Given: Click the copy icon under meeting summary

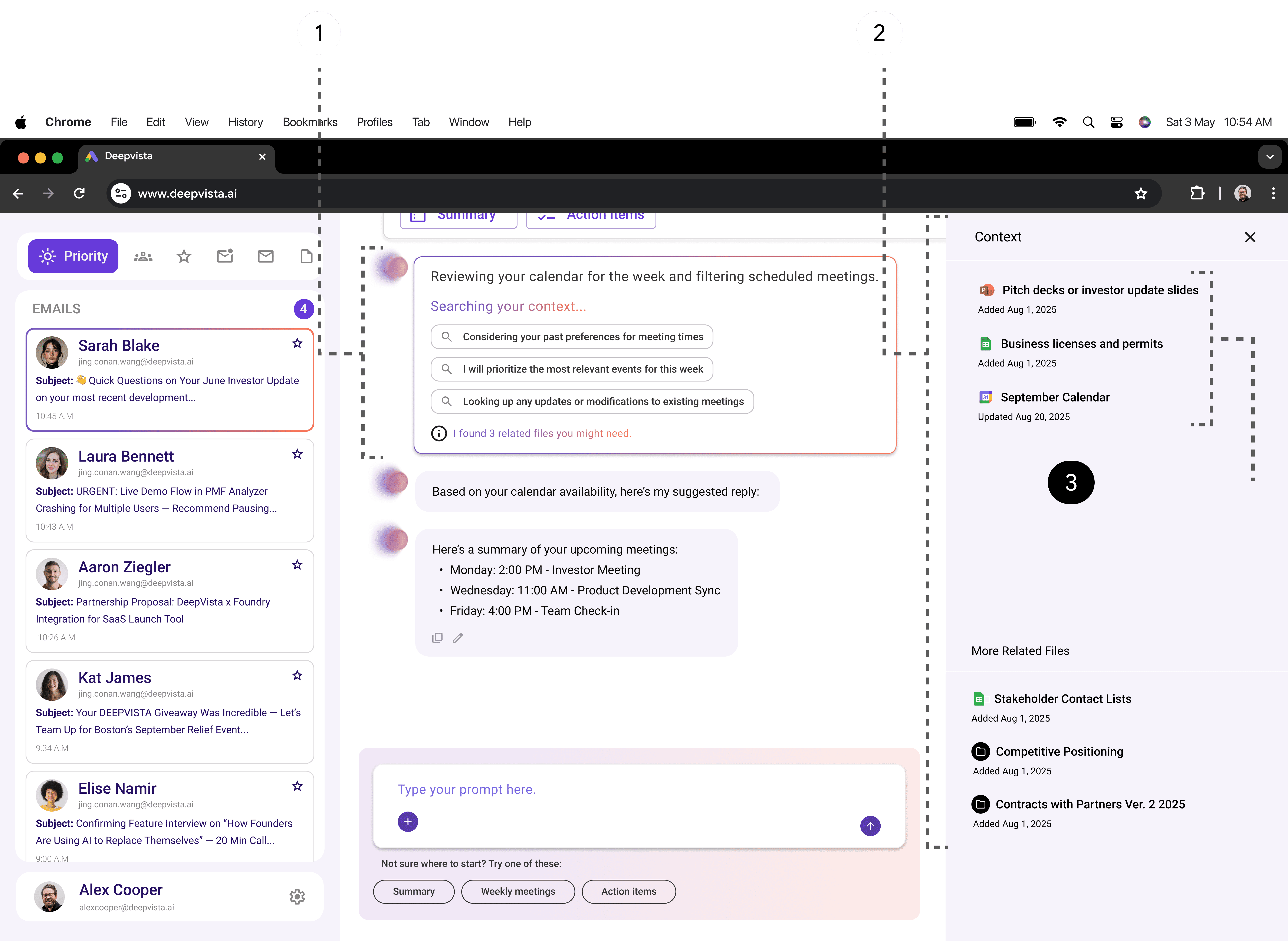Looking at the screenshot, I should point(437,638).
